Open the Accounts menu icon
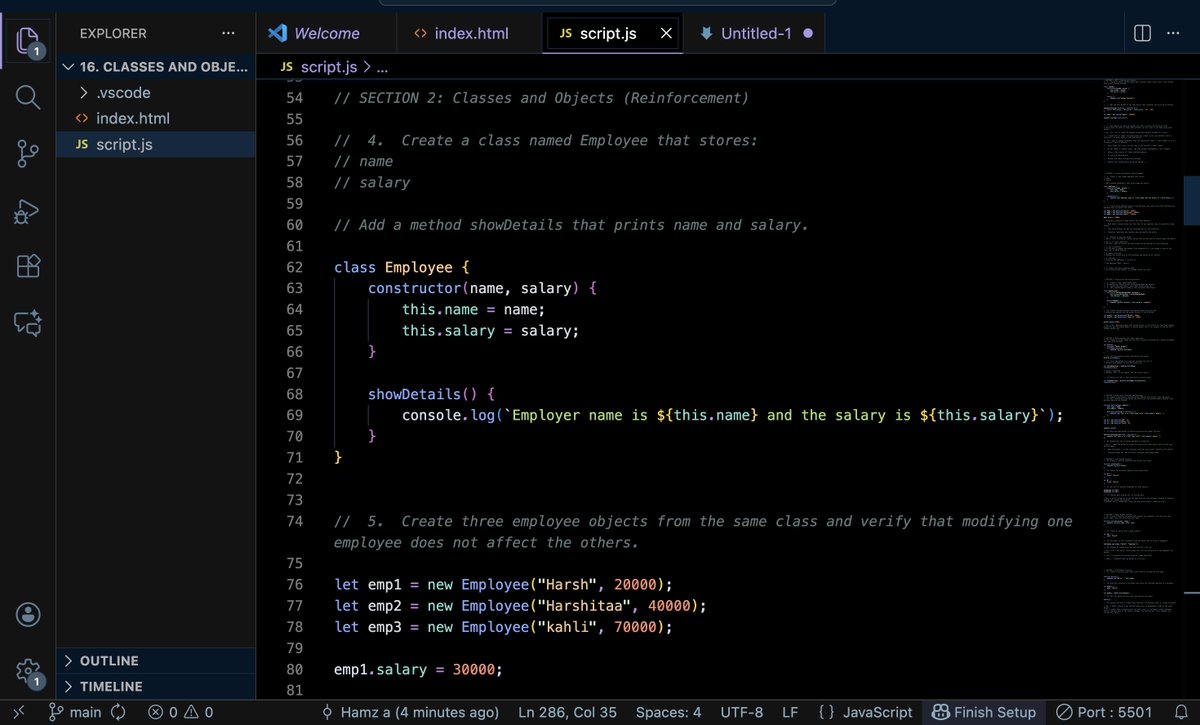Screen dimensions: 1200x725 click(27, 614)
